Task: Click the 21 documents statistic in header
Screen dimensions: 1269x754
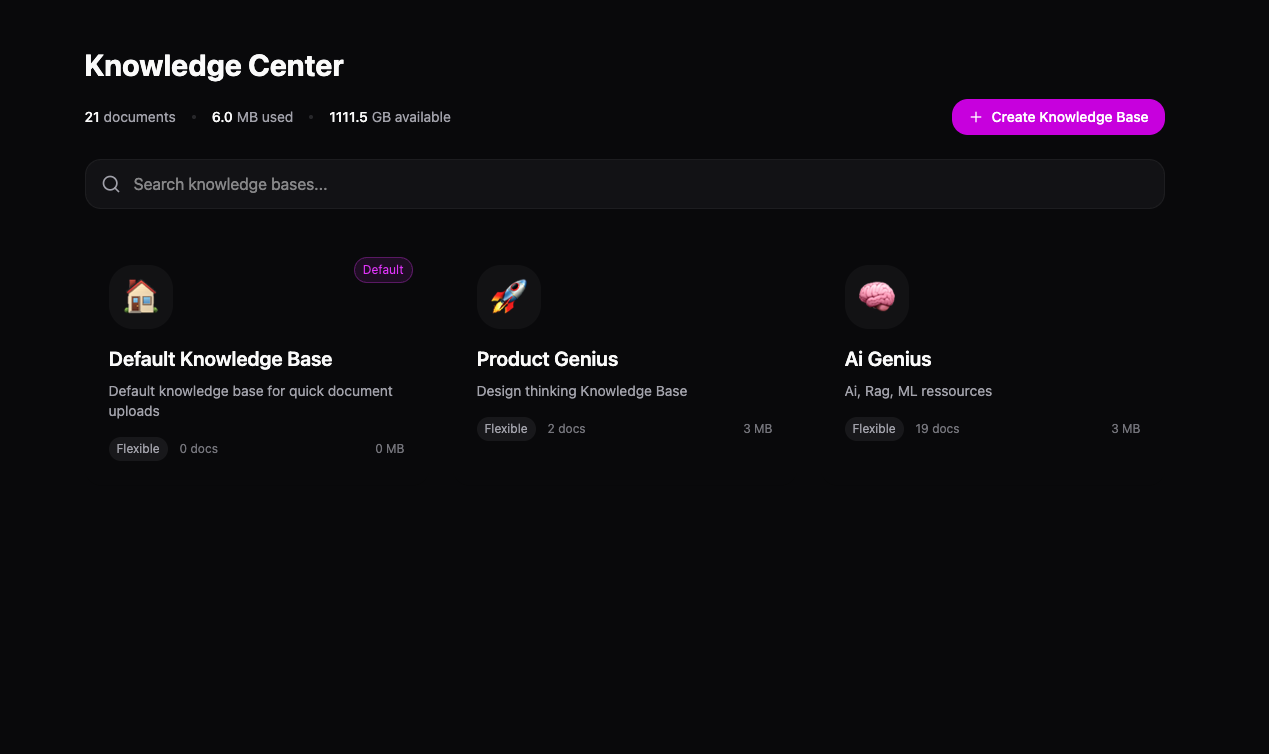Action: pos(130,117)
